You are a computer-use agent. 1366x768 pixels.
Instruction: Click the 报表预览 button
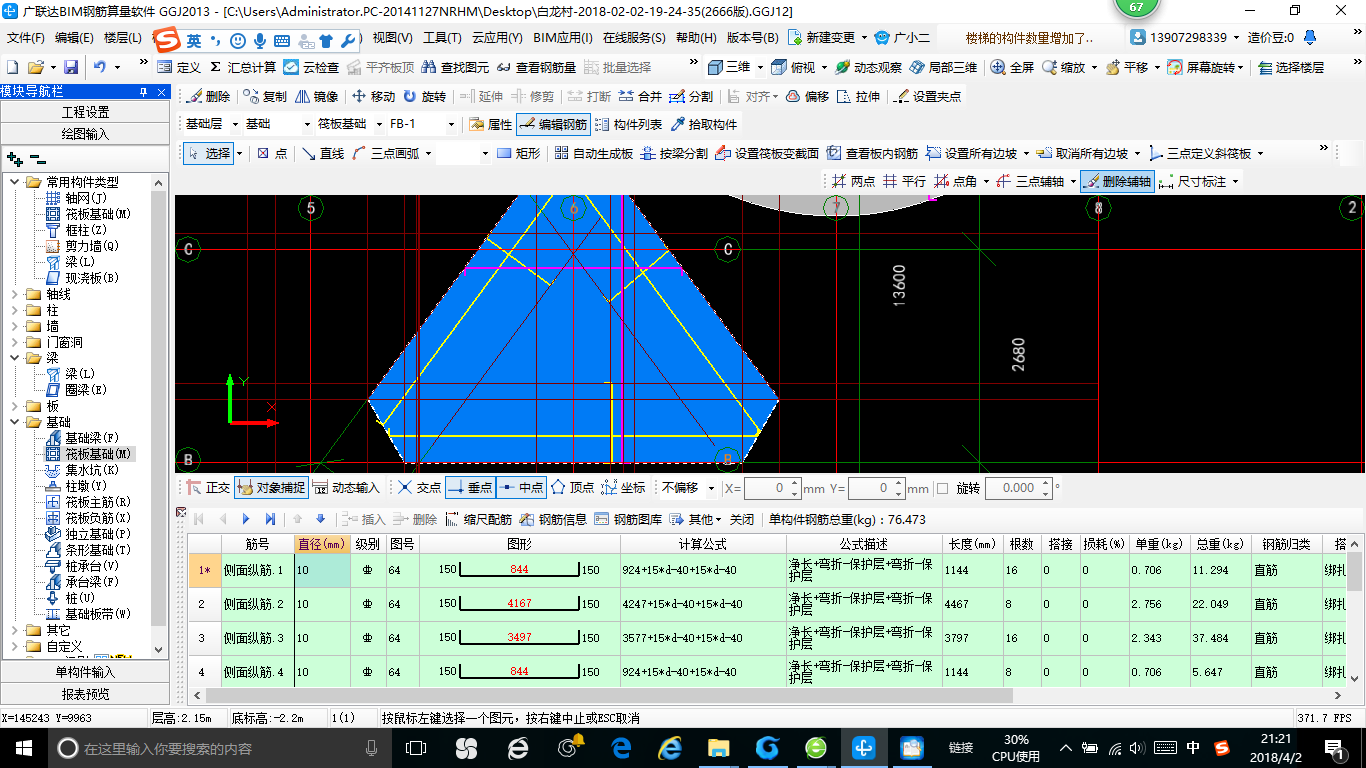pyautogui.click(x=86, y=693)
